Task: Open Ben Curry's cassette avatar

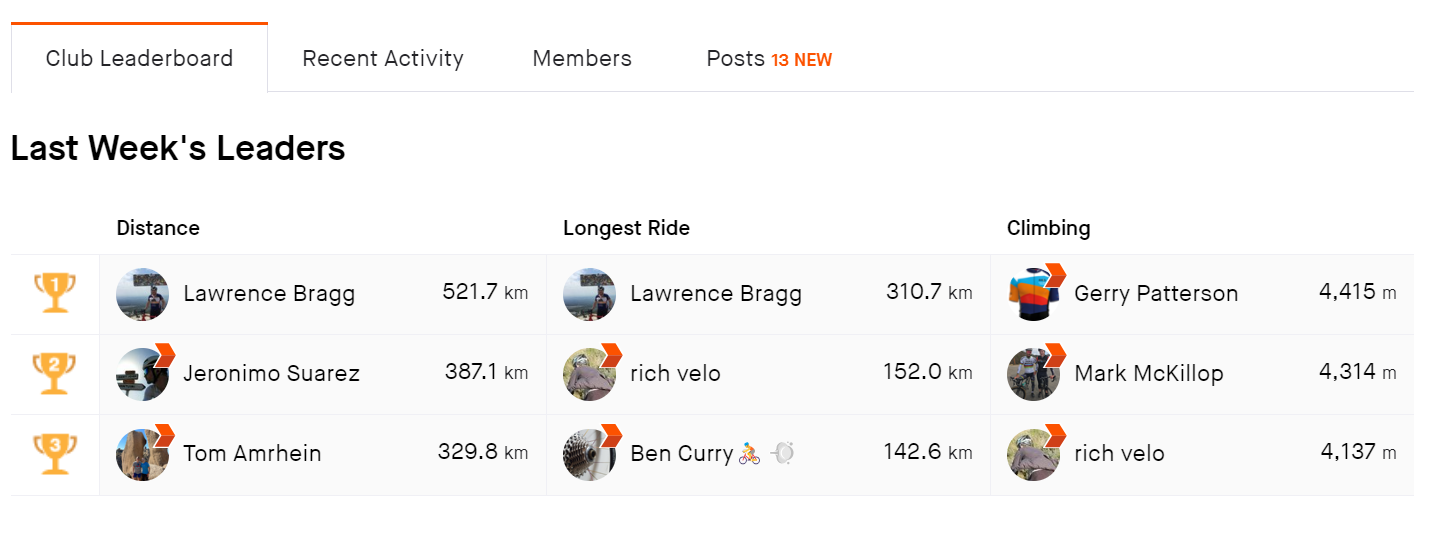Action: [589, 454]
